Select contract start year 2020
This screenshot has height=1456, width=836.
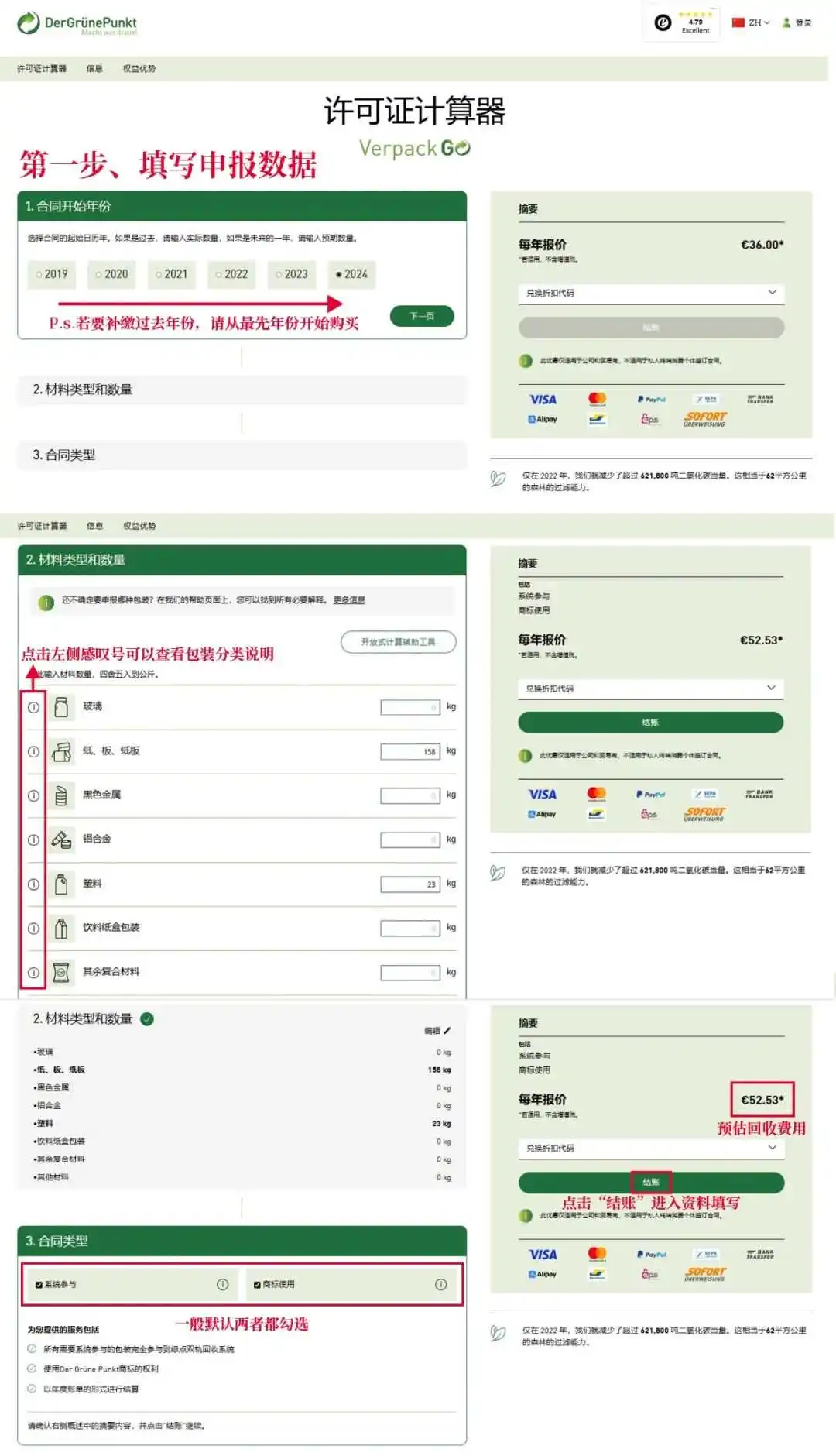pos(111,274)
